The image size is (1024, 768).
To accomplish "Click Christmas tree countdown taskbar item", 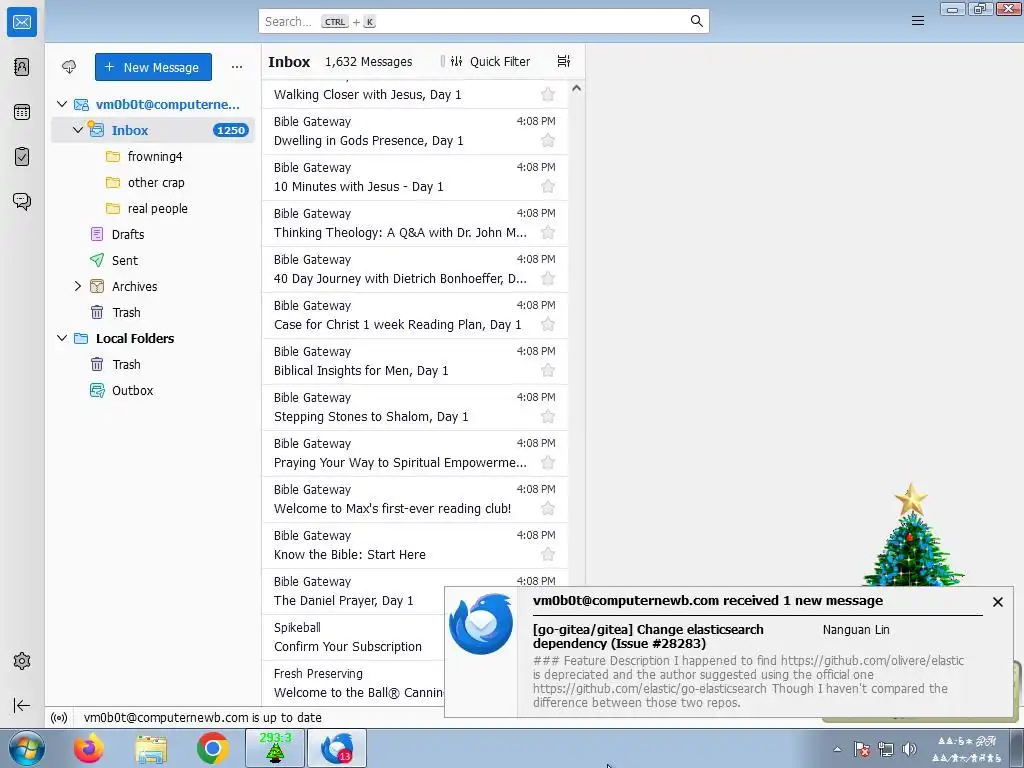I will pos(275,748).
